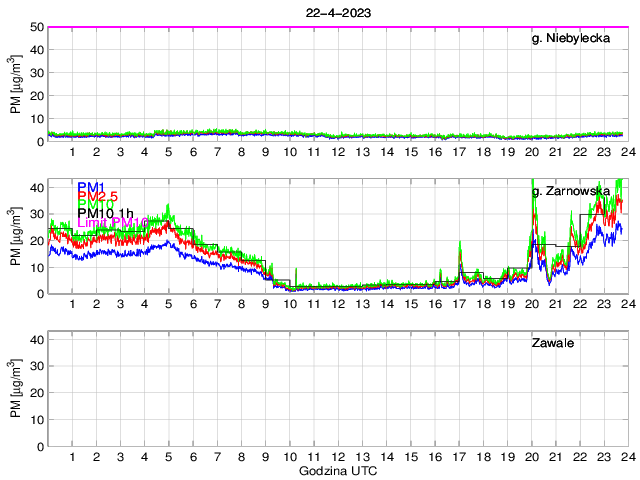Click the magenta Limit PM10 legend entry
Screen dimensions: 640x480
(112, 222)
